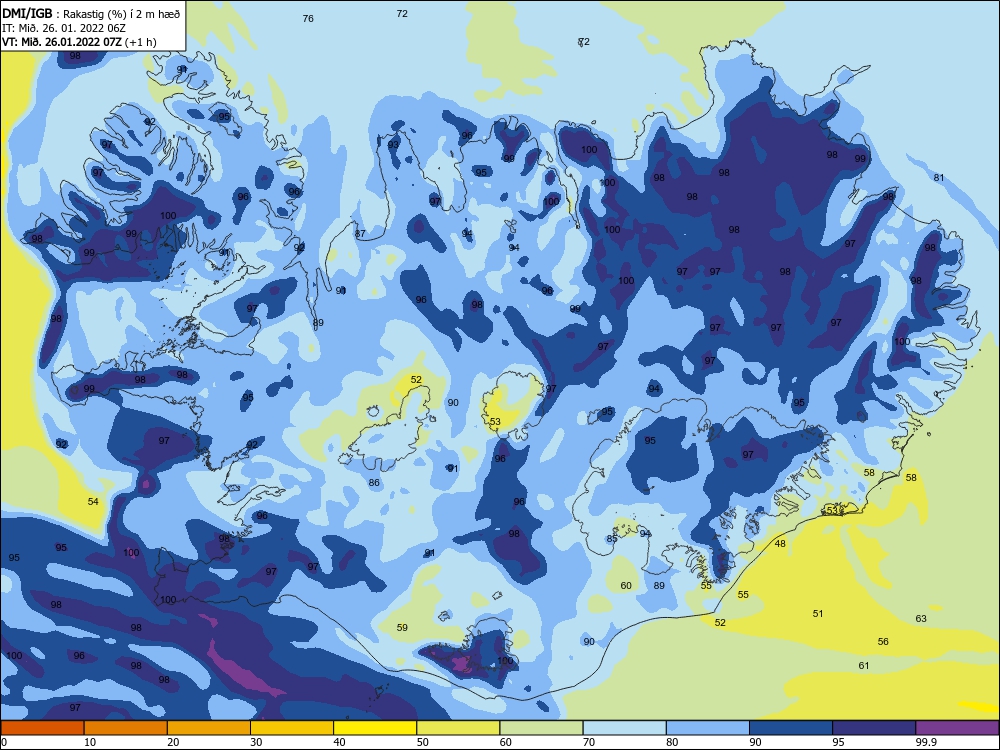Click the dark blue 90–95 legend swatch
Viewport: 1000px width, 750px height.
(x=791, y=728)
